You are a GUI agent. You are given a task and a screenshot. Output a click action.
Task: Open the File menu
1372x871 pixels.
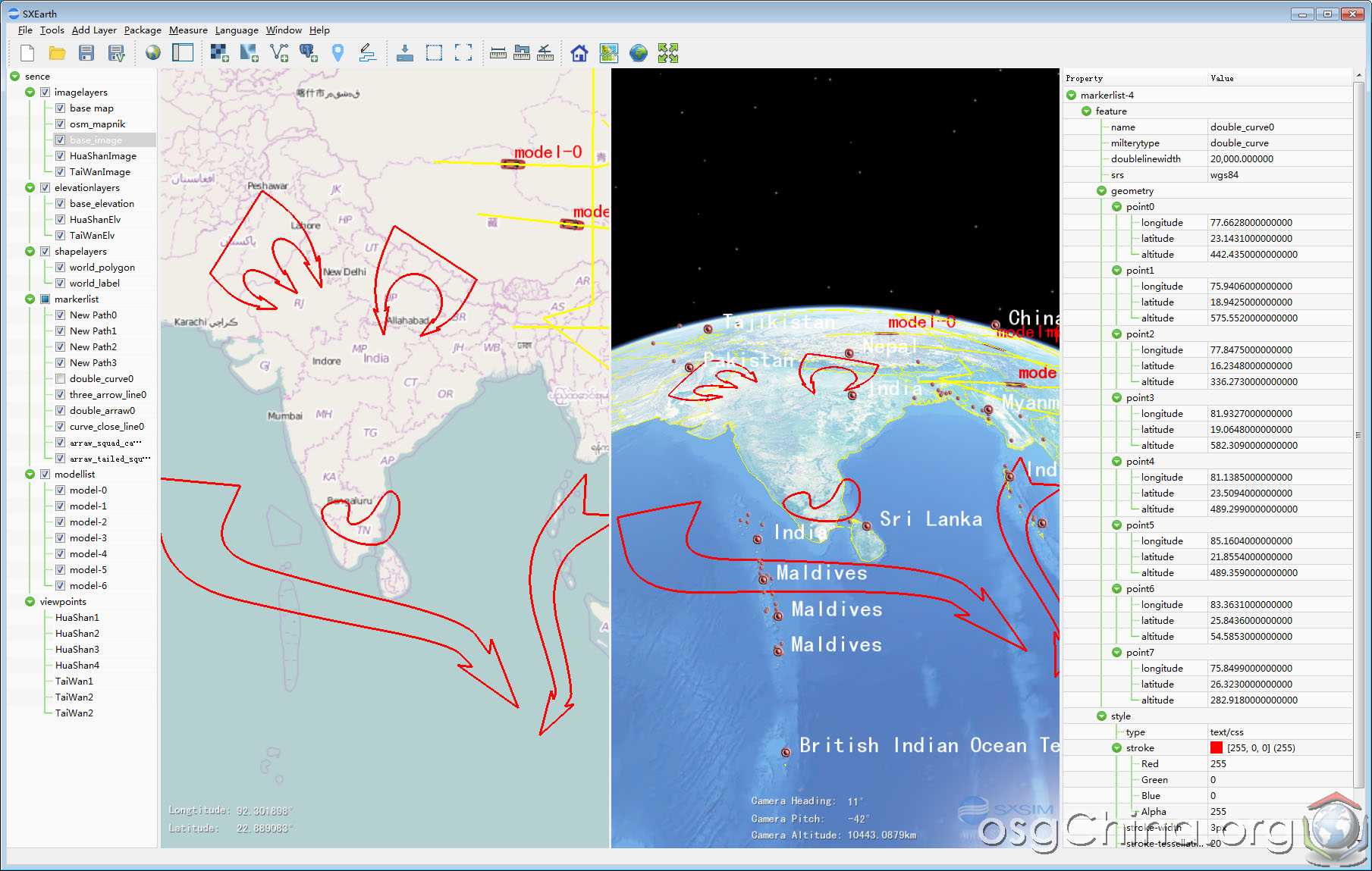pos(25,30)
